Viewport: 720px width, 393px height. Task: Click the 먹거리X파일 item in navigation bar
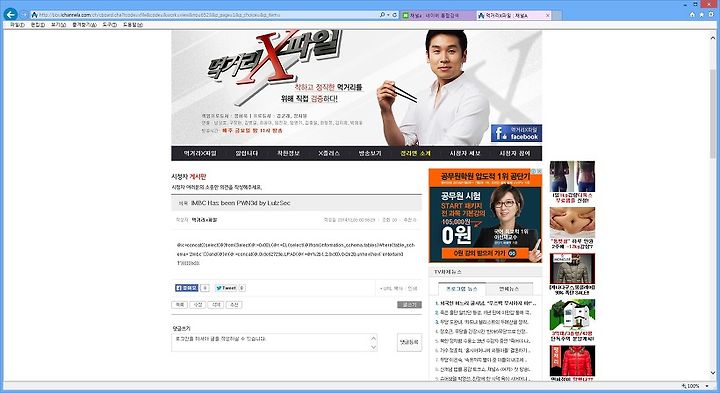(200, 153)
